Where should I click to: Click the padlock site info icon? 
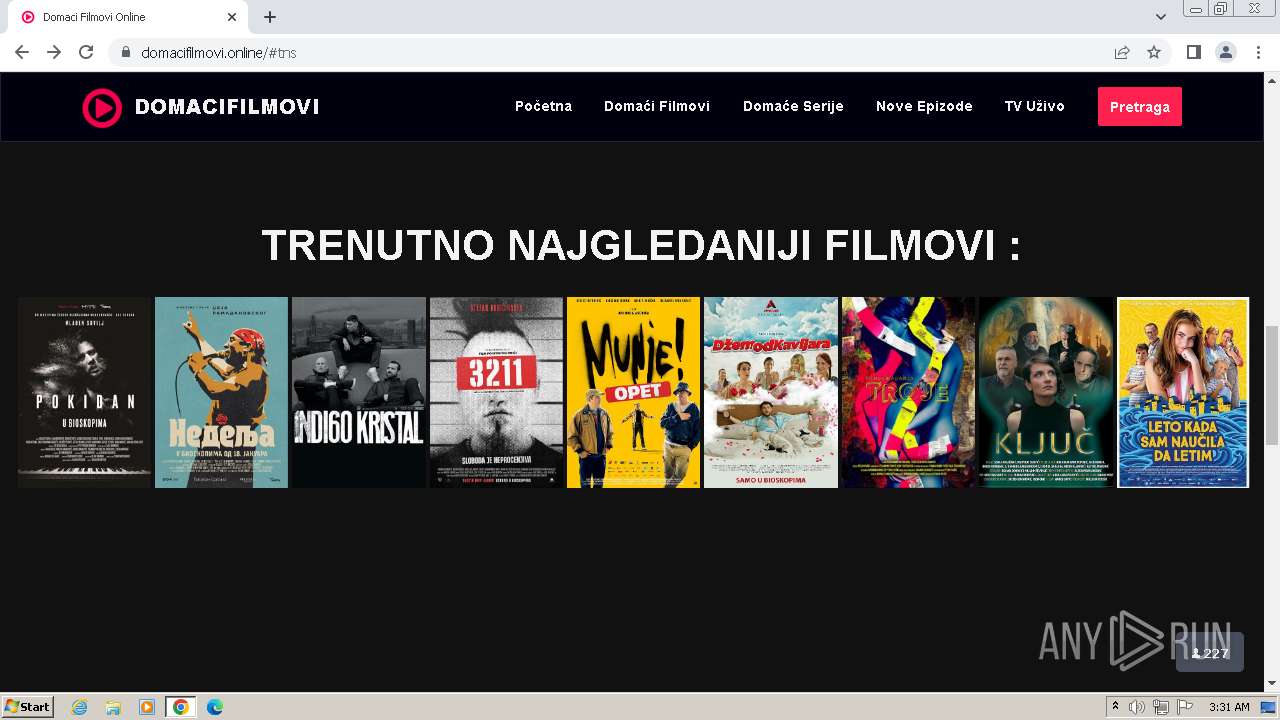coord(126,52)
